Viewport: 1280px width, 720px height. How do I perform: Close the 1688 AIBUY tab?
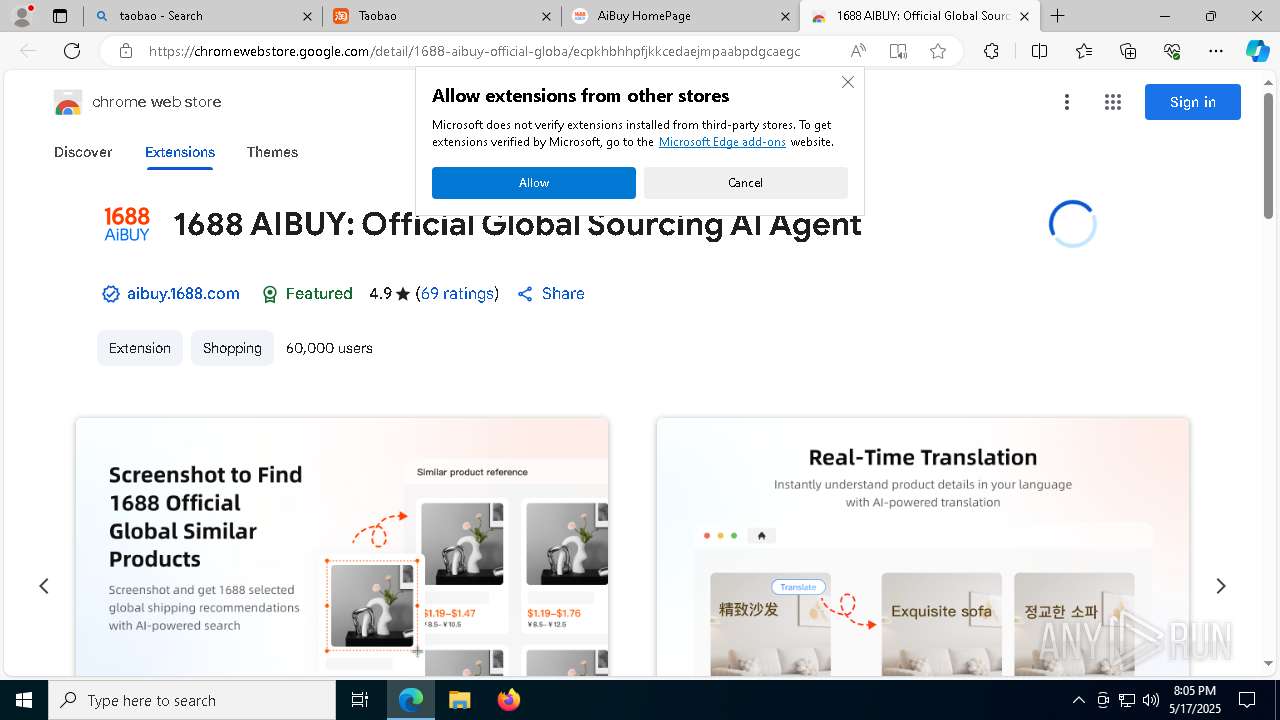coord(1024,16)
